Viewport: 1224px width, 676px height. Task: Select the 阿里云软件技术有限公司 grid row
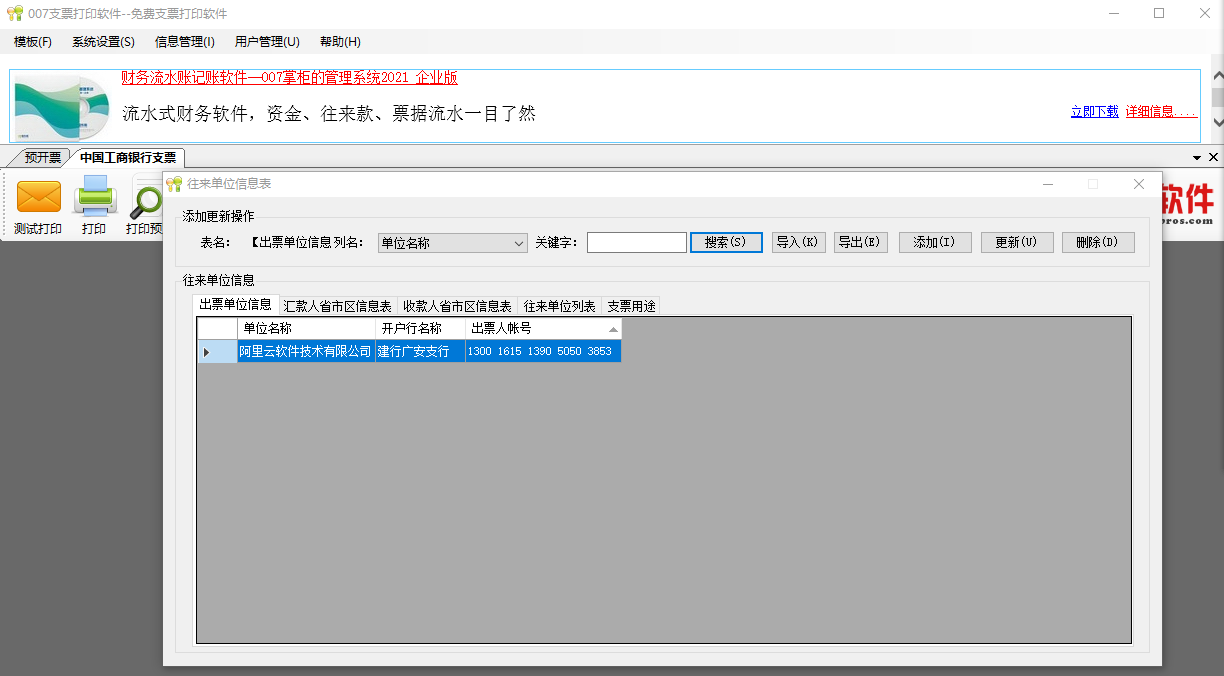click(305, 351)
